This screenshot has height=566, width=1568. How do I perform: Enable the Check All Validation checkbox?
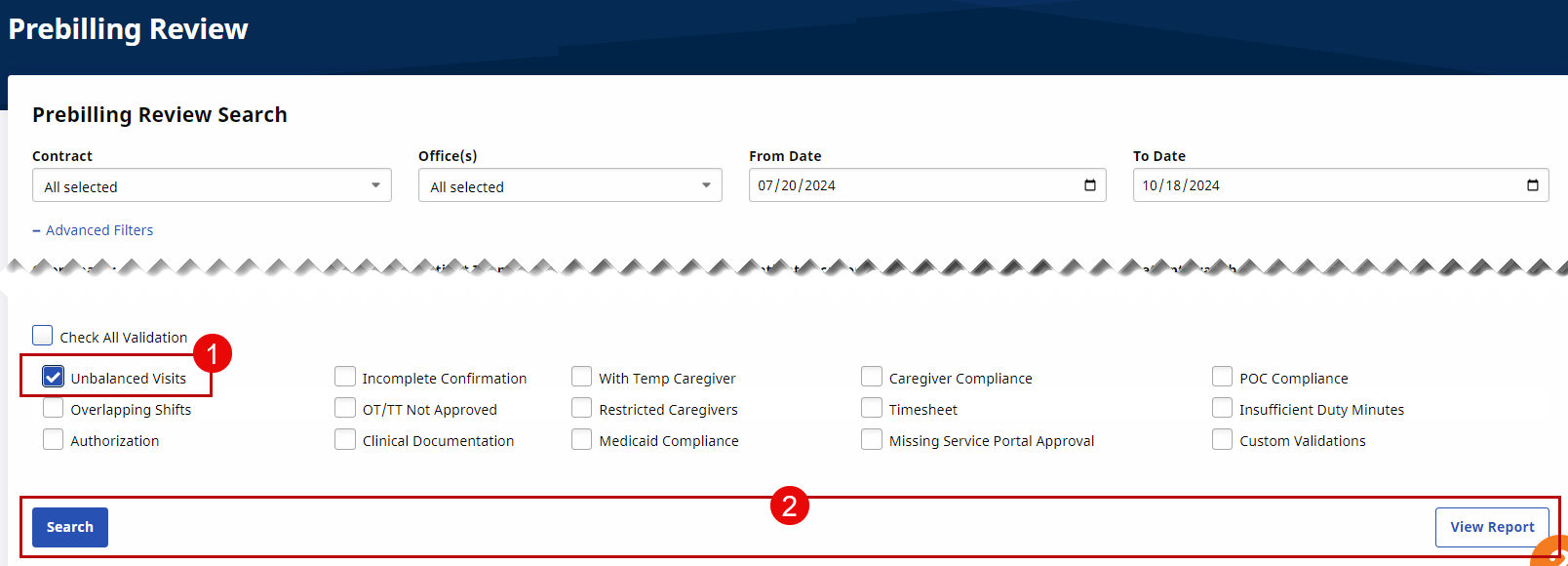(43, 336)
